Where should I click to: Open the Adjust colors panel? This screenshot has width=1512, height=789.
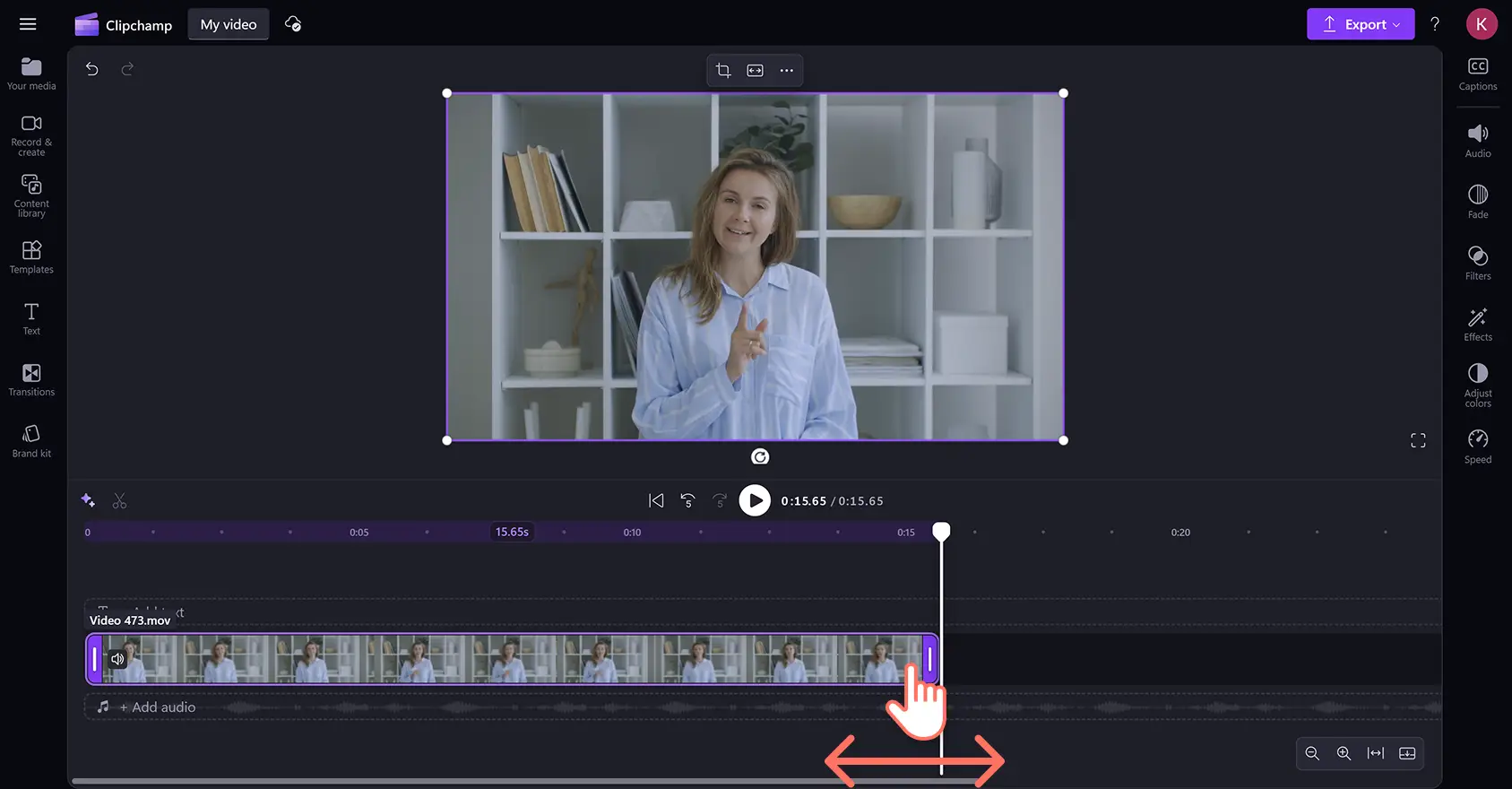tap(1478, 386)
